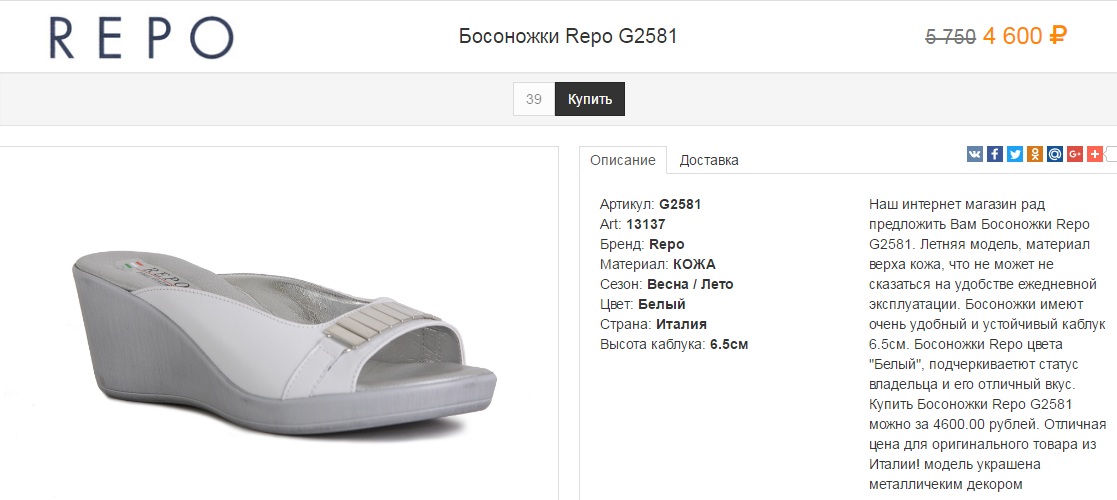Share this page on Twitter
The height and width of the screenshot is (500, 1117).
click(x=1015, y=154)
